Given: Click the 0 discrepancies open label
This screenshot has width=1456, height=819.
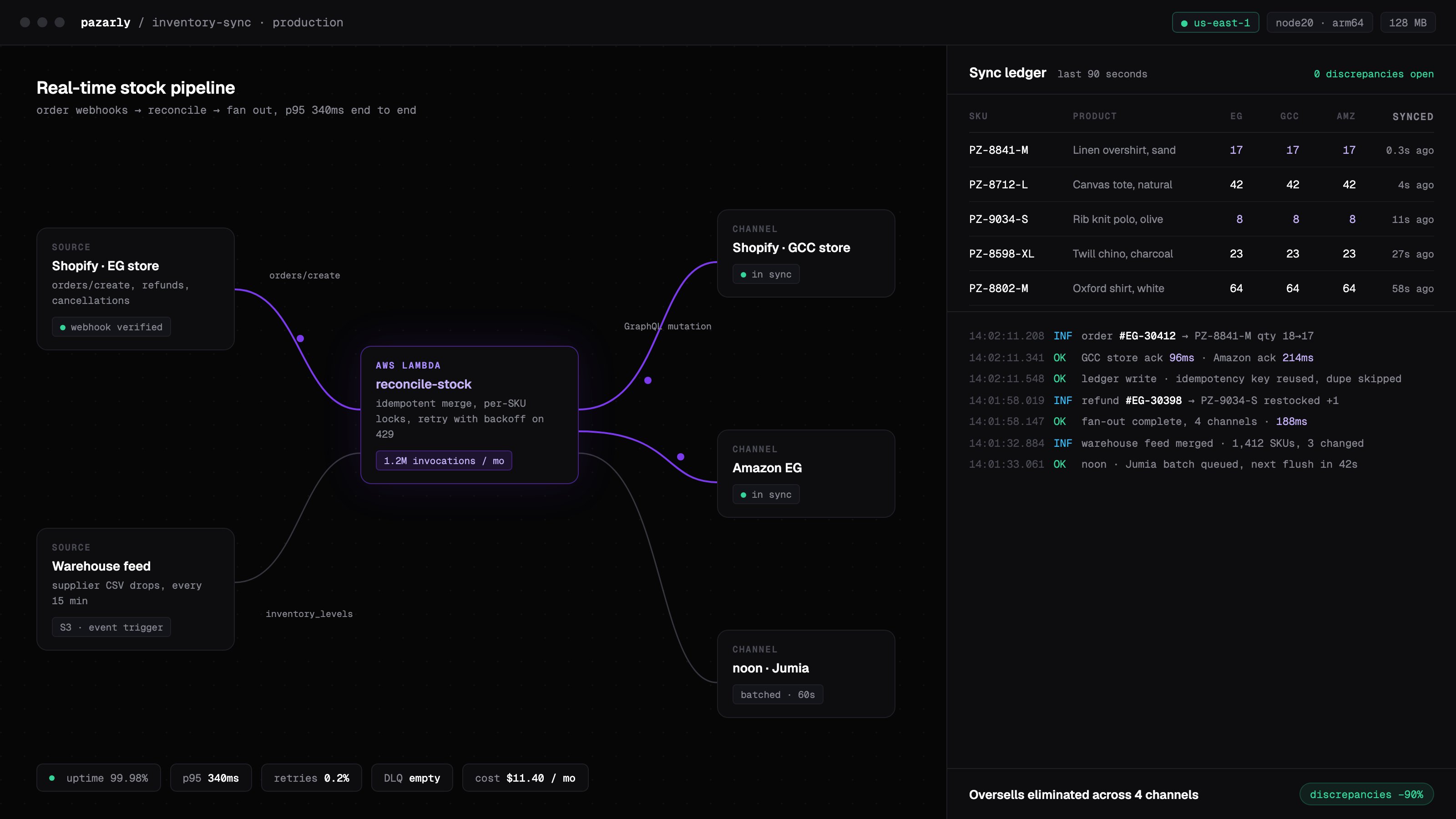Looking at the screenshot, I should click(1374, 74).
